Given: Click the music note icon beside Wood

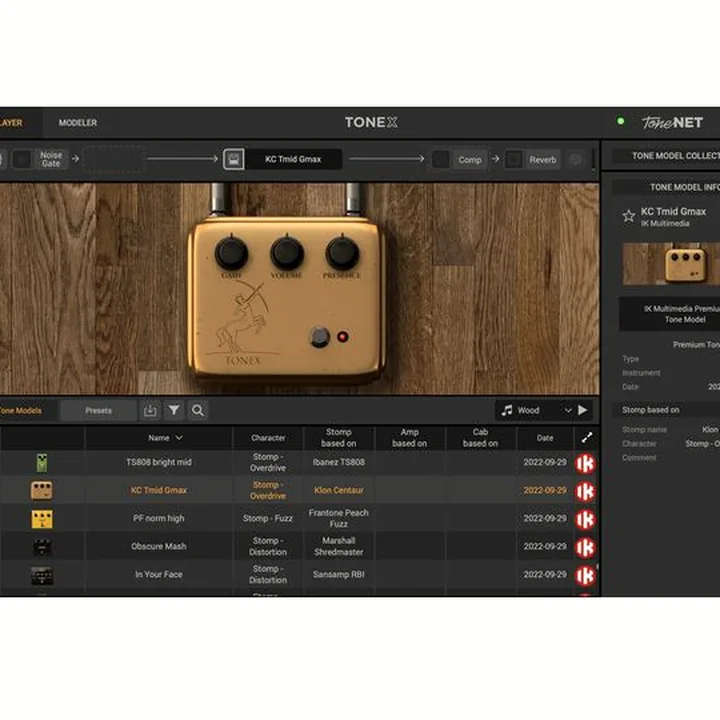Looking at the screenshot, I should pyautogui.click(x=507, y=411).
